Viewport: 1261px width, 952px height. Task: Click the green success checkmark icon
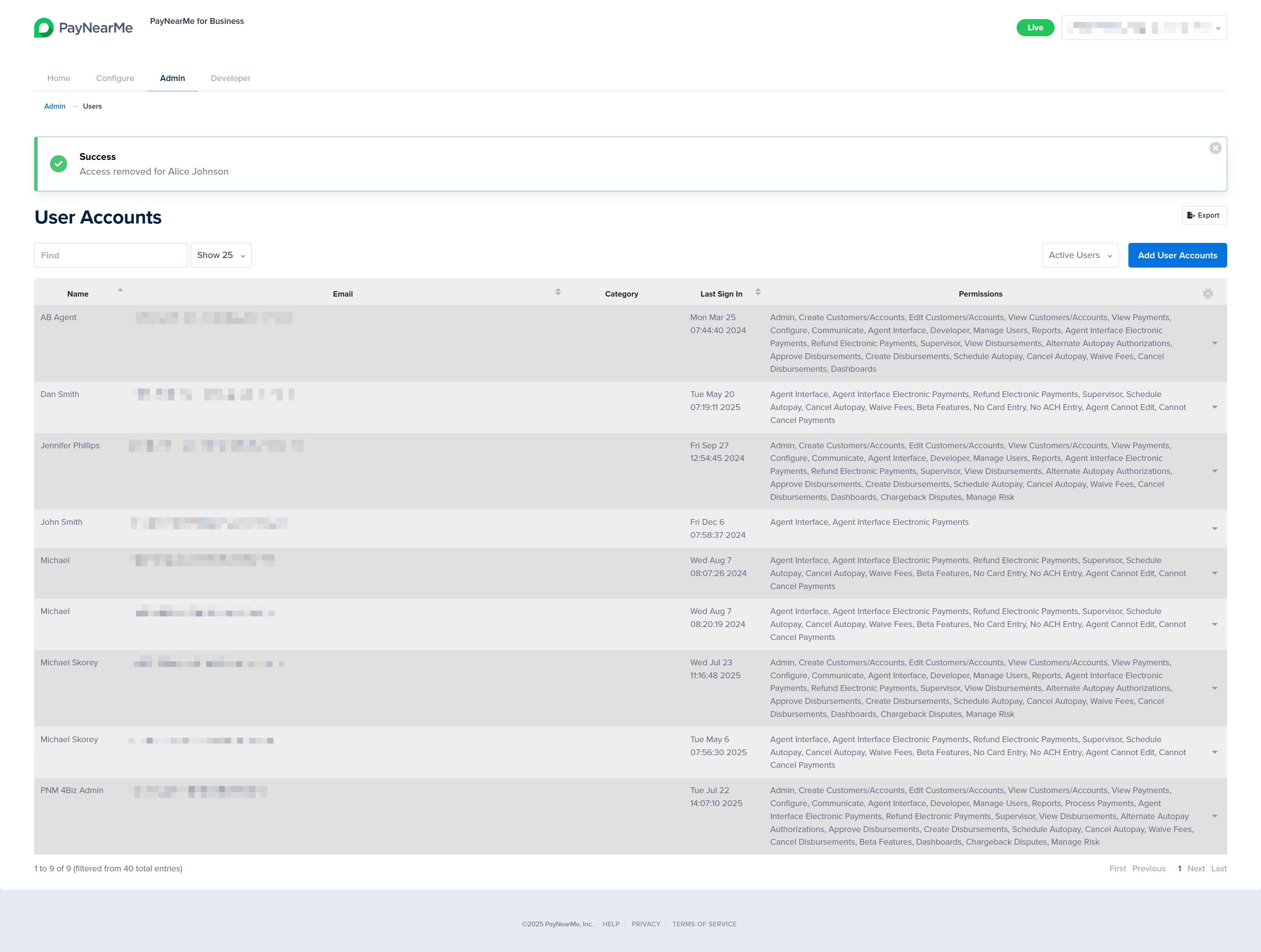coord(59,164)
